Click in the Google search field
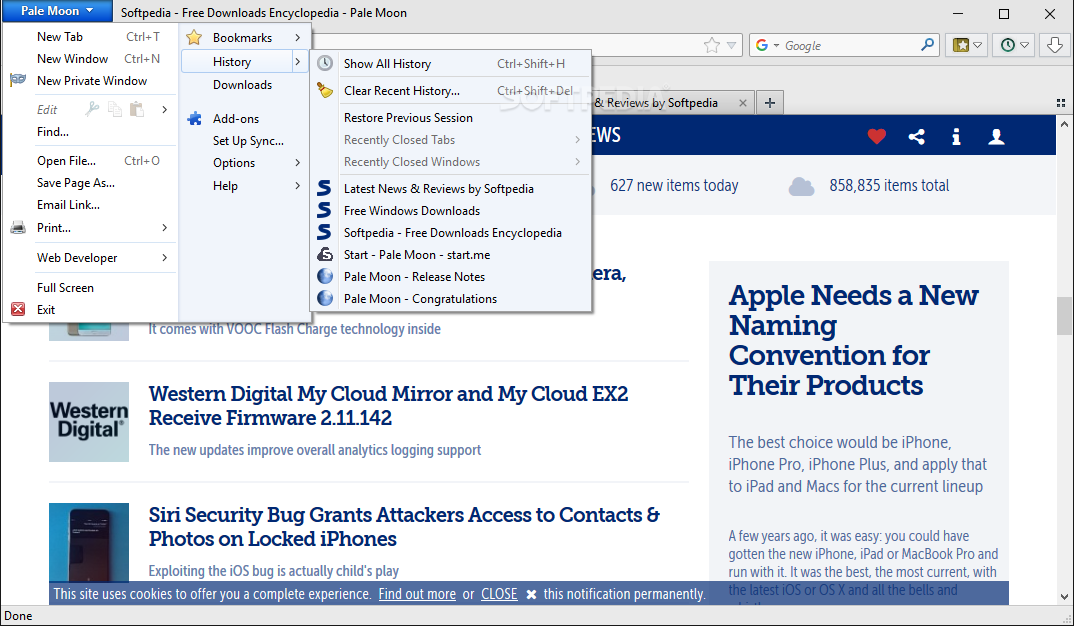Viewport: 1074px width, 626px height. 849,45
